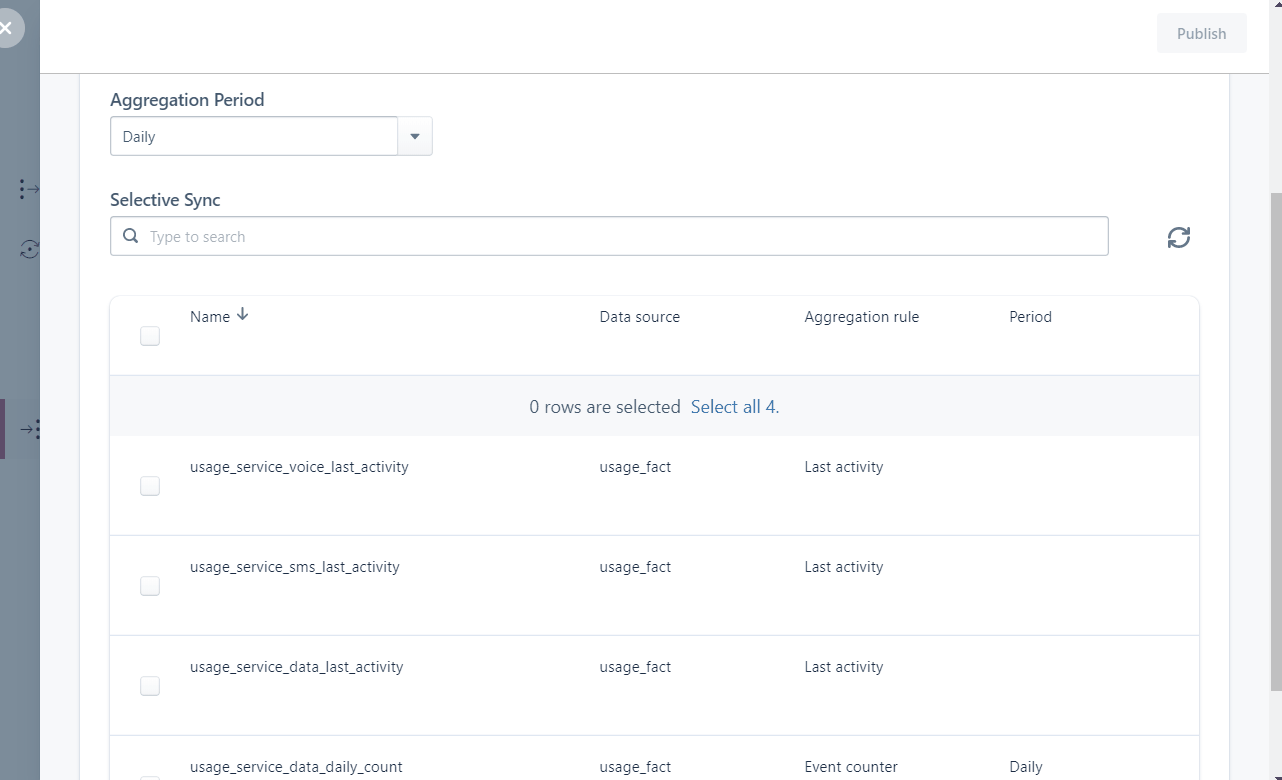Click the sort arrow next to Name

(x=242, y=315)
